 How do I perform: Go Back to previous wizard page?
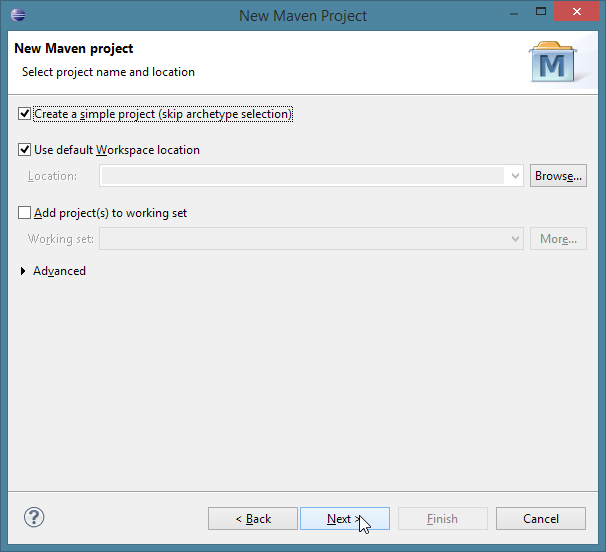click(x=253, y=518)
